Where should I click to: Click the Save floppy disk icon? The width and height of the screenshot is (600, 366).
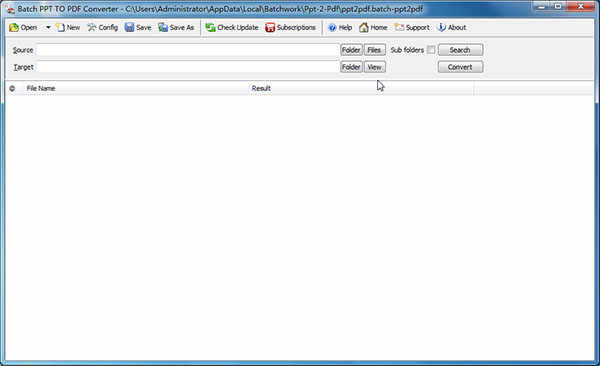[130, 28]
